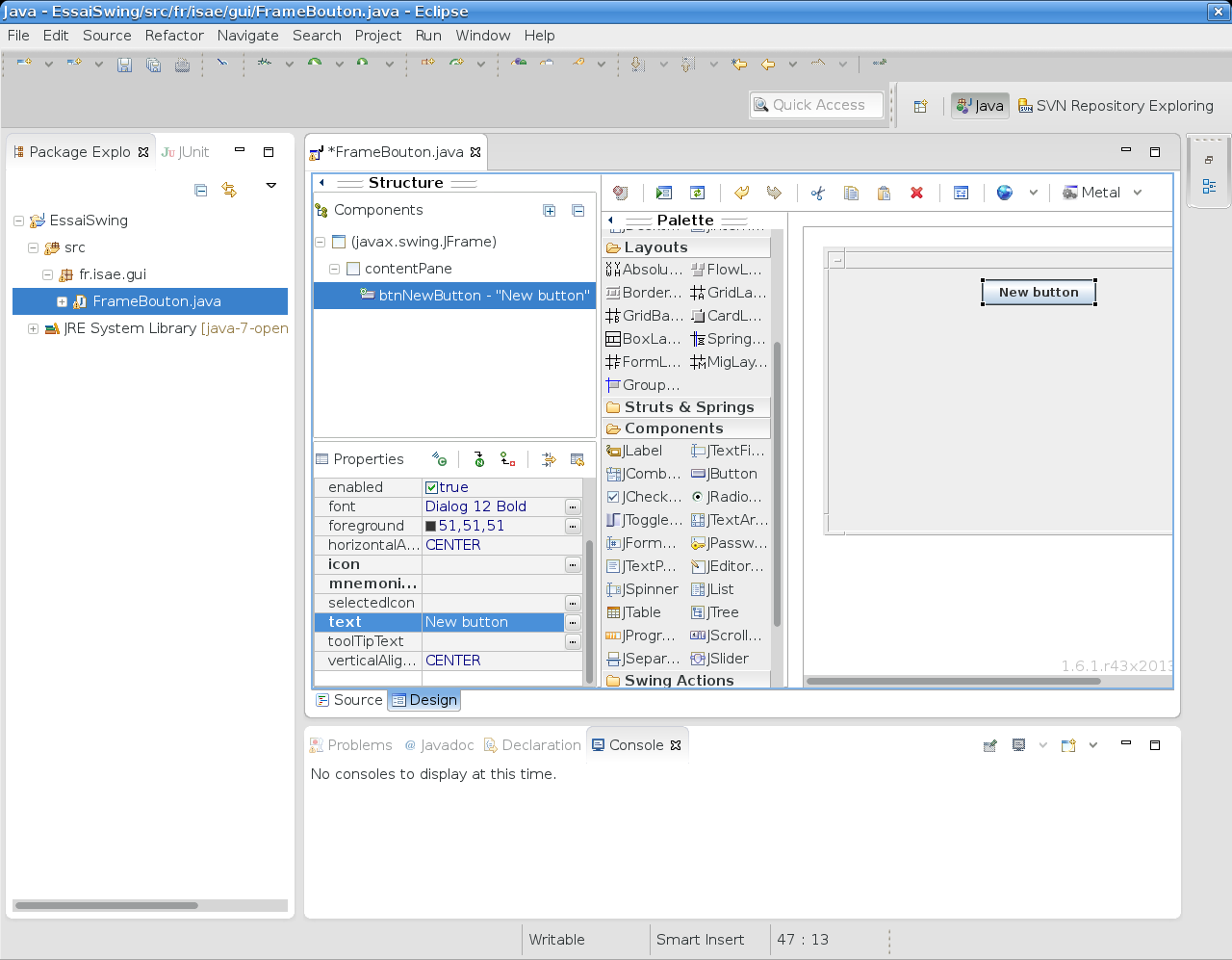
Task: Collapse the src folder node
Action: 33,247
